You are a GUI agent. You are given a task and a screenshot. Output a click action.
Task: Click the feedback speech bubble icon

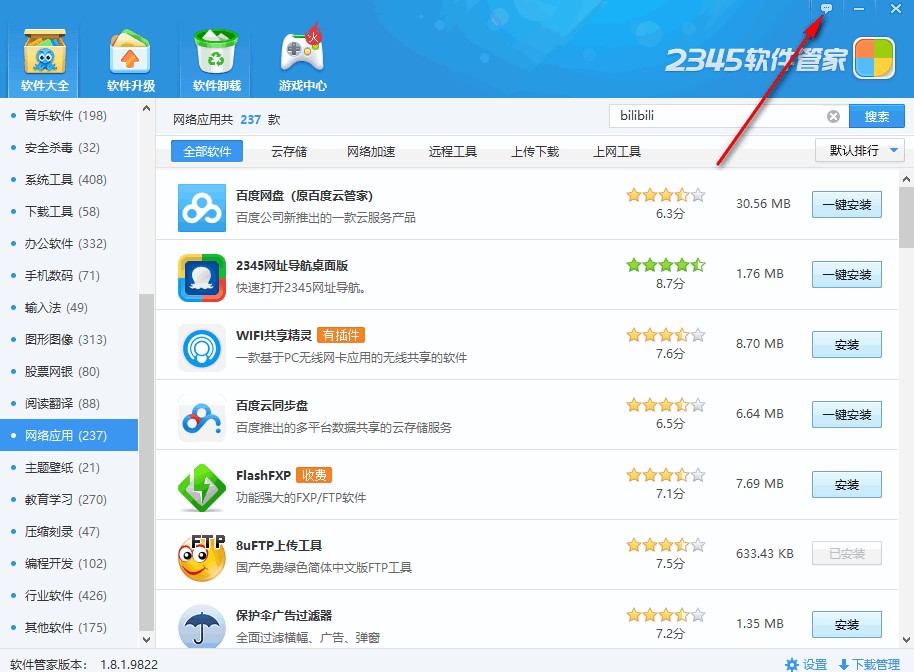(826, 8)
